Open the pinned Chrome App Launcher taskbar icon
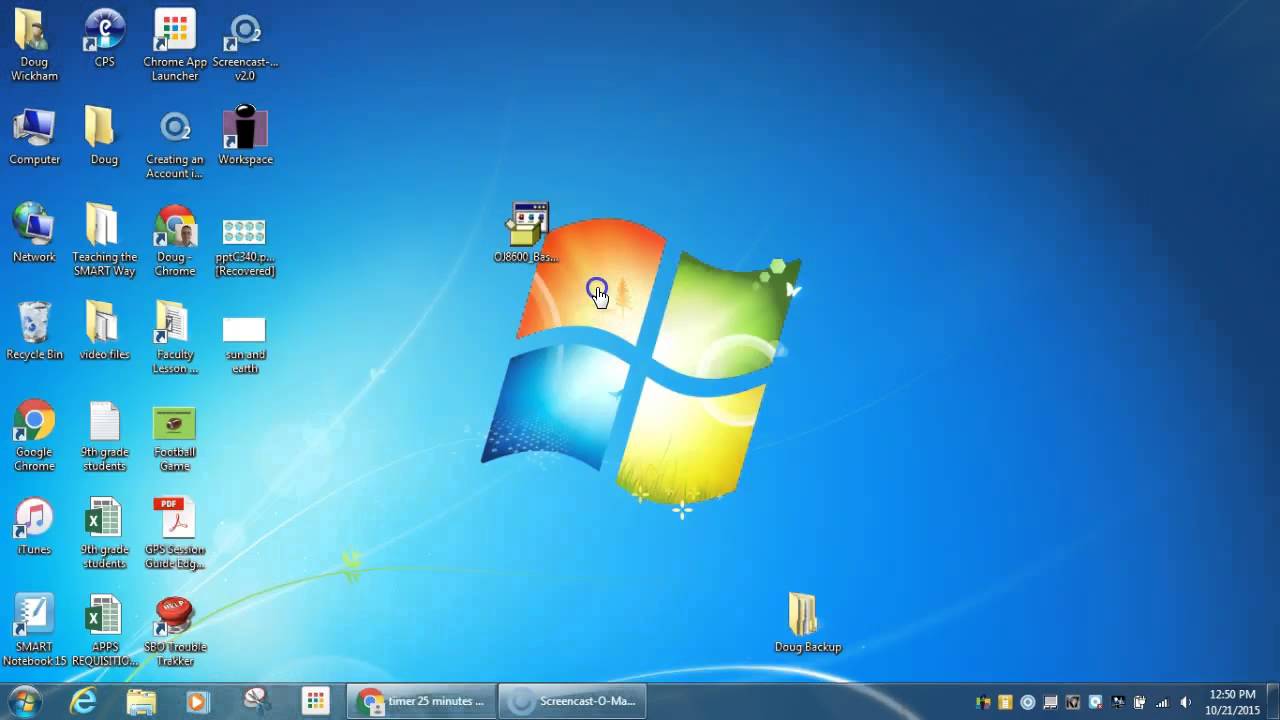1280x720 pixels. 315,701
